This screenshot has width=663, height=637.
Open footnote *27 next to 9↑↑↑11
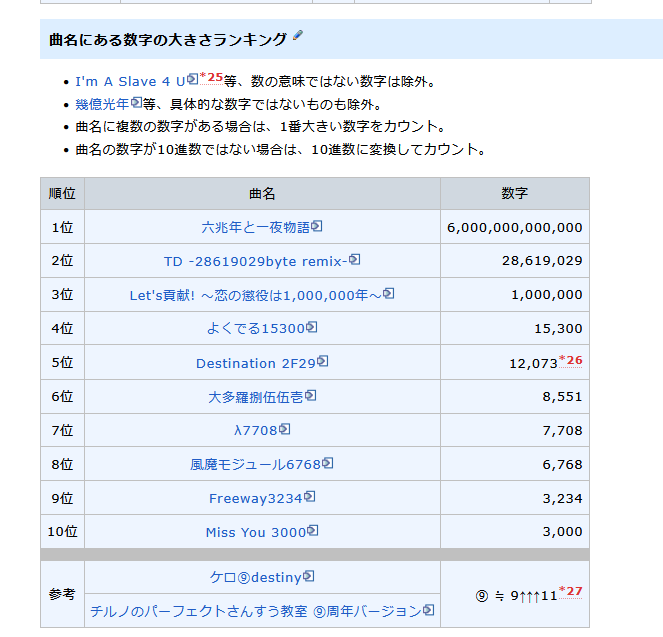pos(571,591)
